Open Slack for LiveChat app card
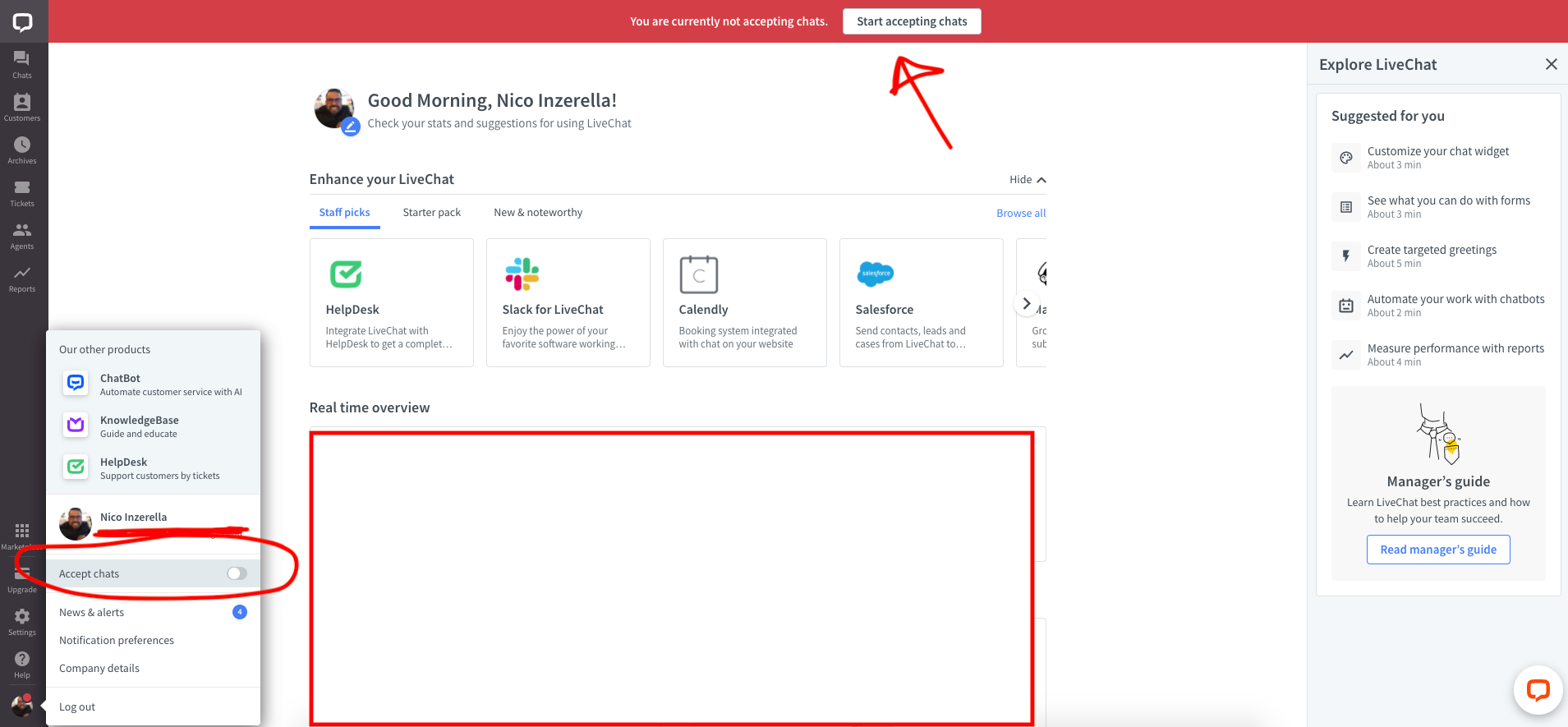 [568, 302]
